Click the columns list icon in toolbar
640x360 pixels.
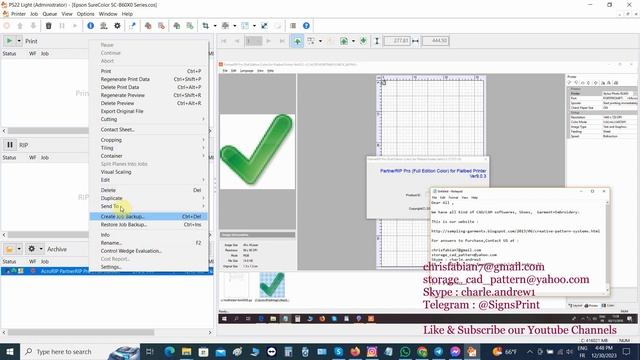pos(293,26)
